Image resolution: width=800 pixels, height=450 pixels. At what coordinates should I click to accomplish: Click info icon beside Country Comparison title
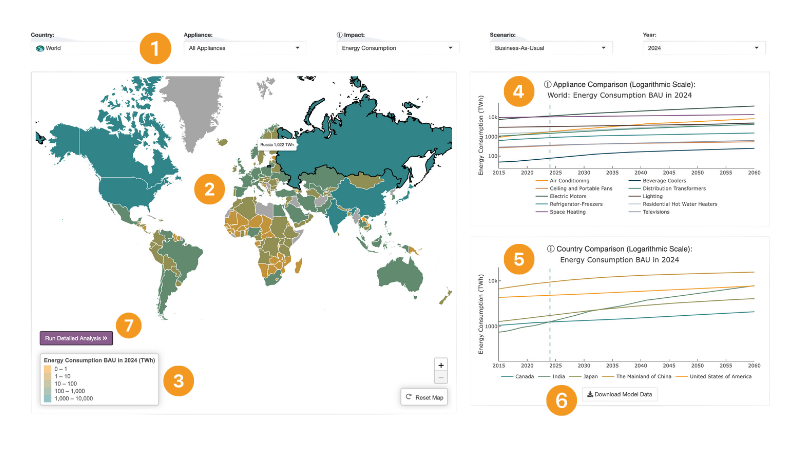(551, 249)
